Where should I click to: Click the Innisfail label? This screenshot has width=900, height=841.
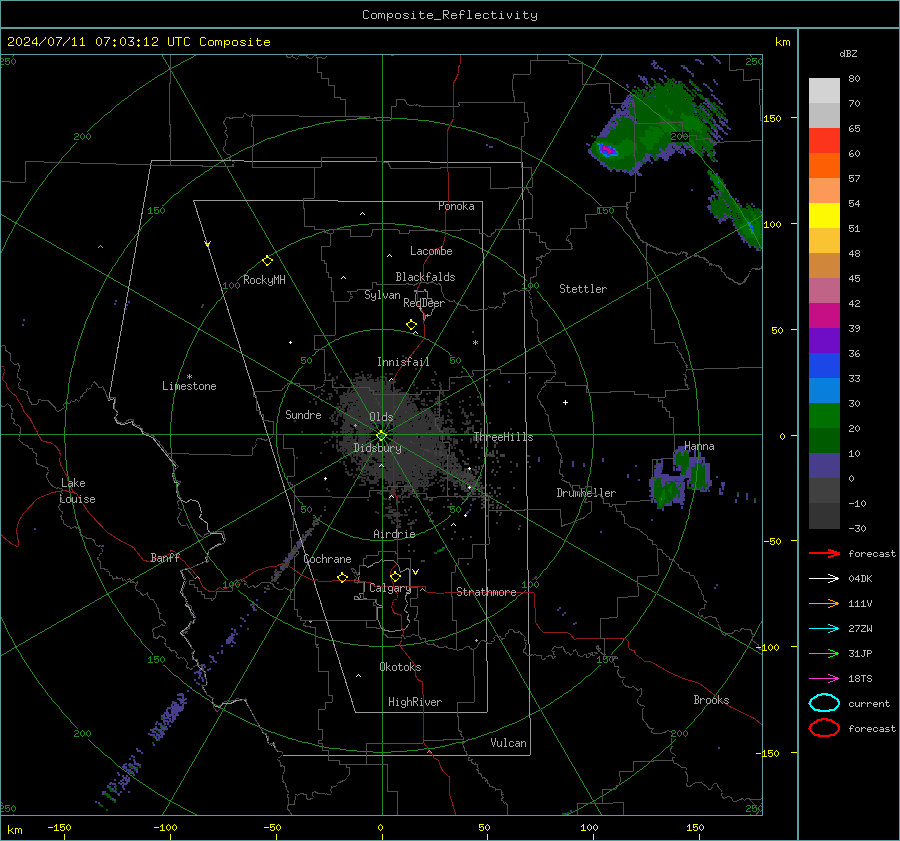tap(403, 362)
